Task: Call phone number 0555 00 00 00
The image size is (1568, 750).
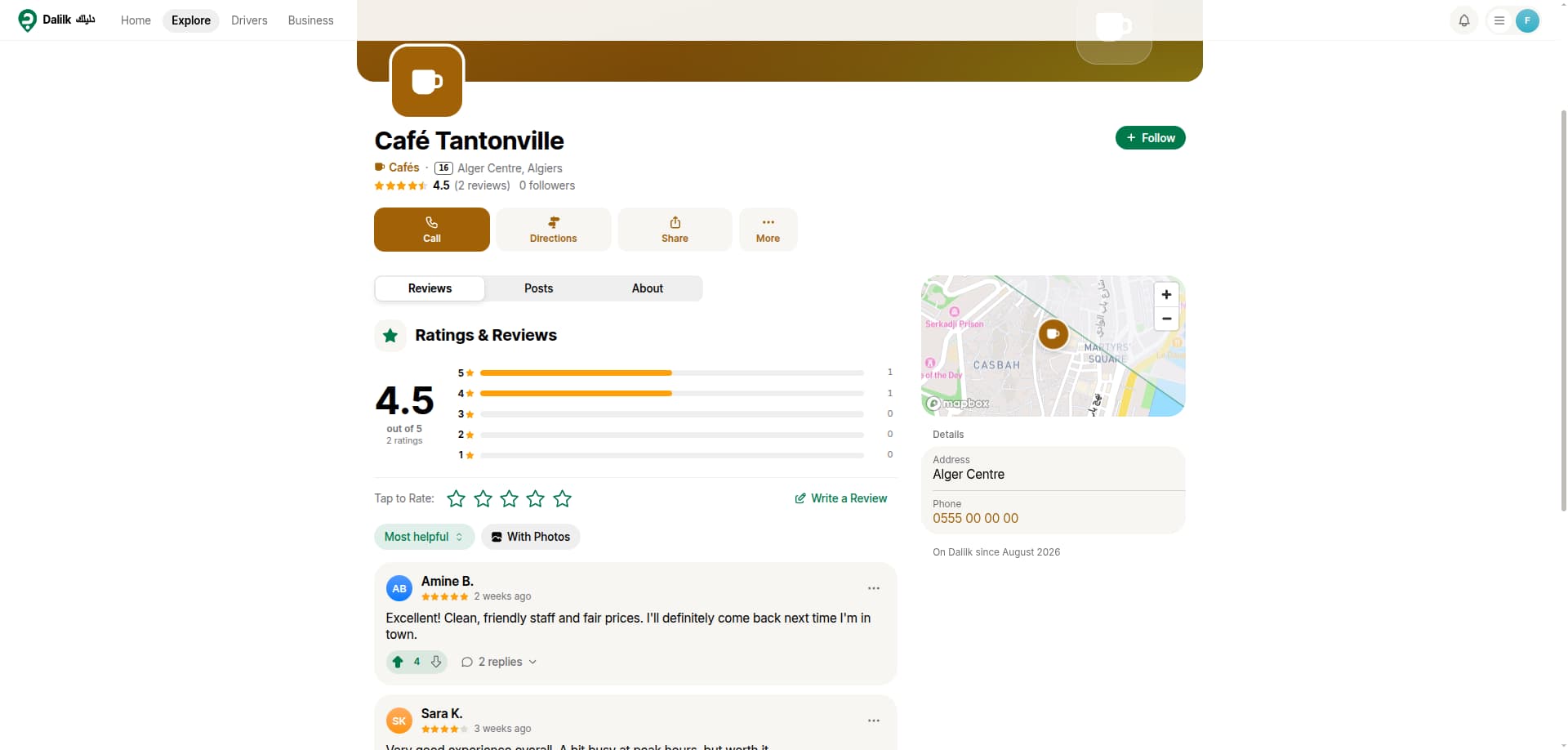Action: 975,518
